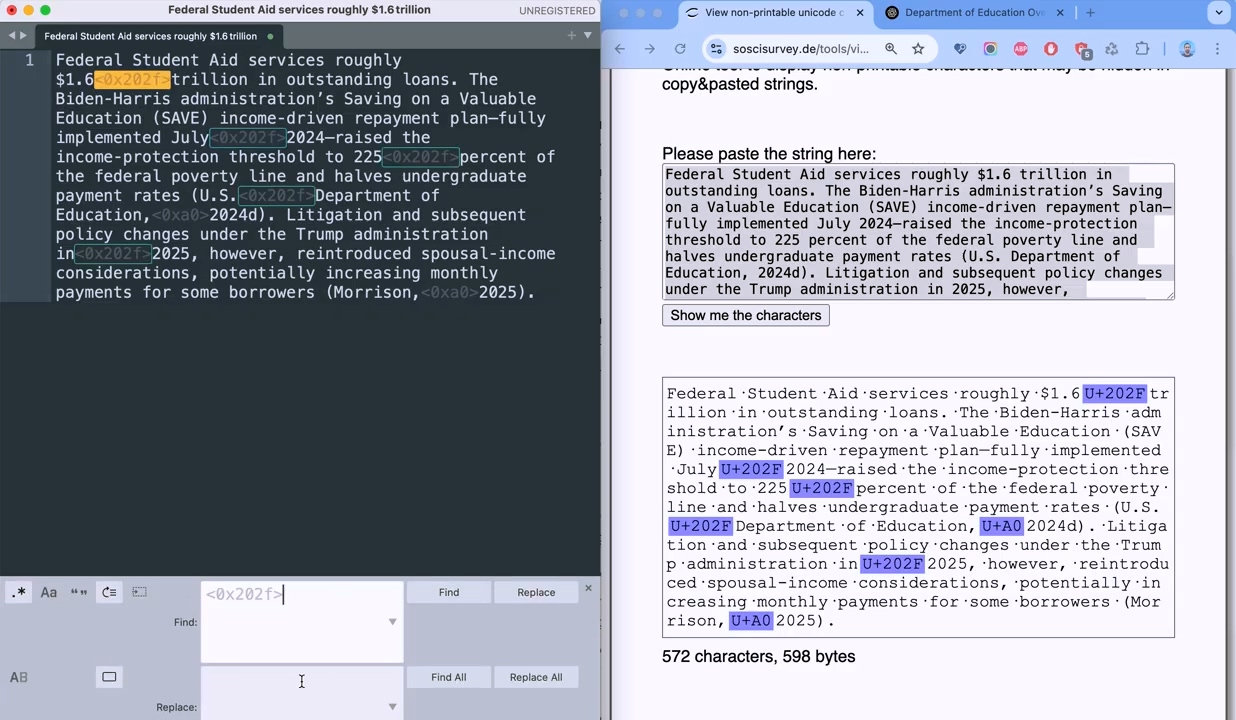Click the Replace All button
The height and width of the screenshot is (720, 1236).
pyautogui.click(x=536, y=677)
